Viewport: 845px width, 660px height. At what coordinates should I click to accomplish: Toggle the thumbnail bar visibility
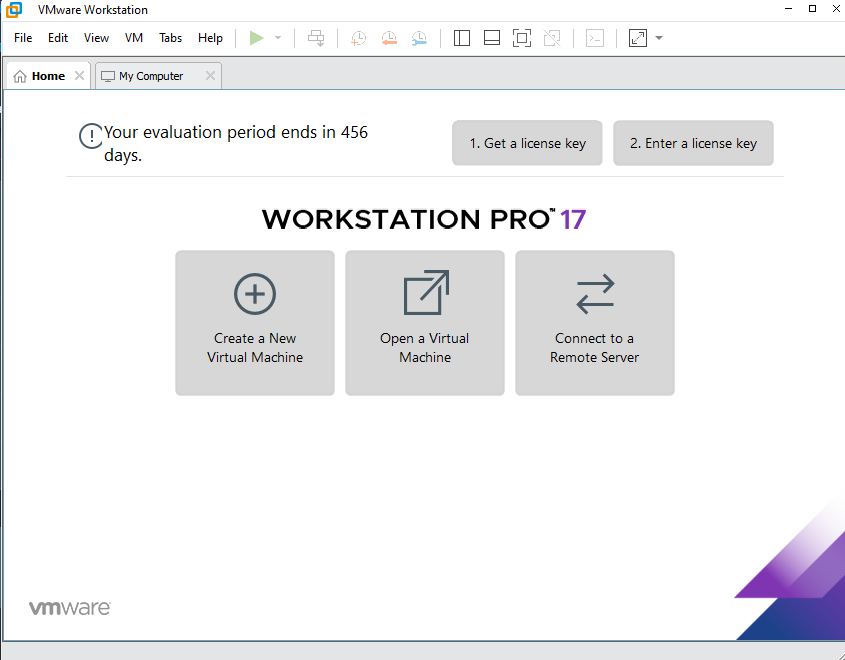point(491,37)
